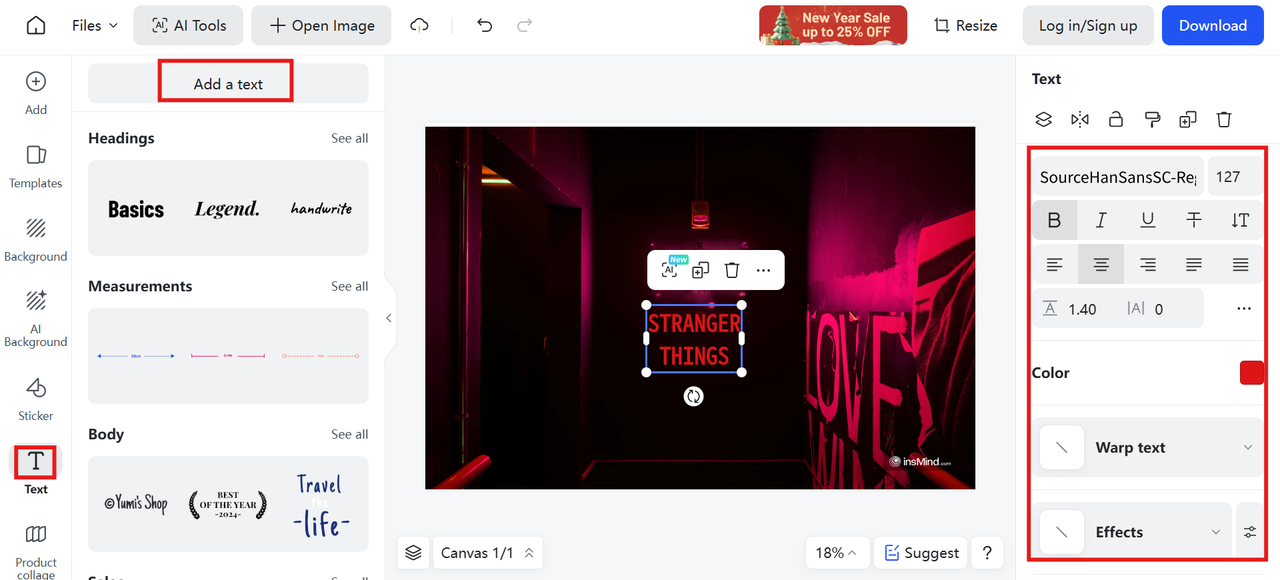The image size is (1280, 580).
Task: Open the Files menu
Action: click(x=95, y=26)
